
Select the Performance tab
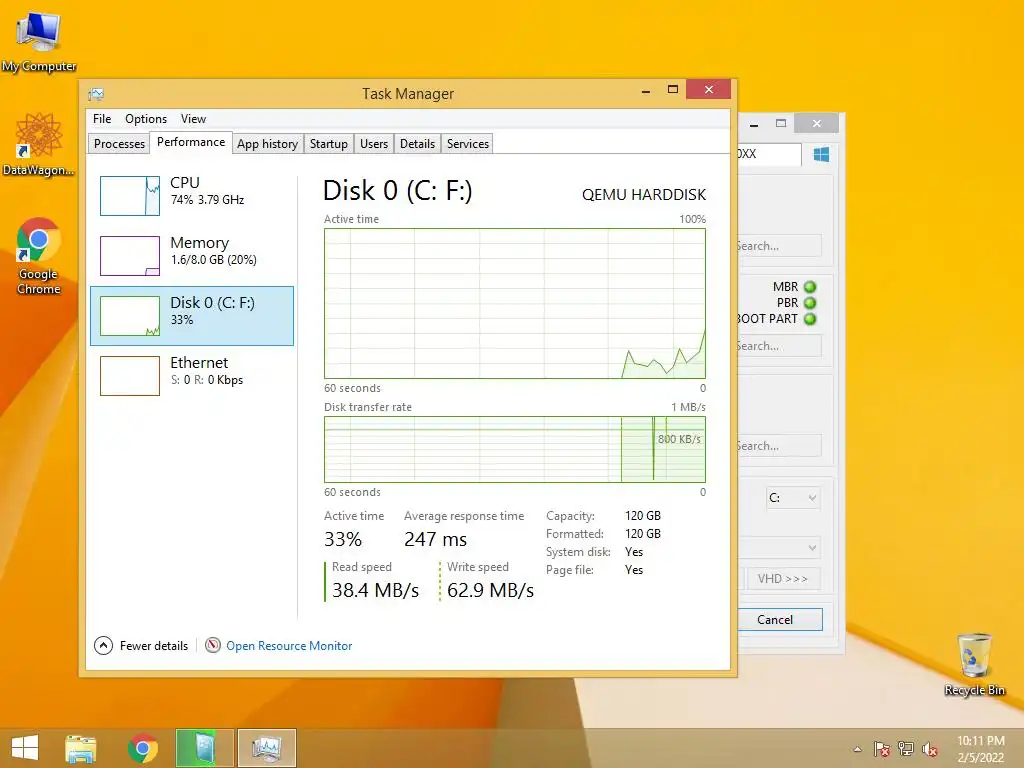coord(191,142)
